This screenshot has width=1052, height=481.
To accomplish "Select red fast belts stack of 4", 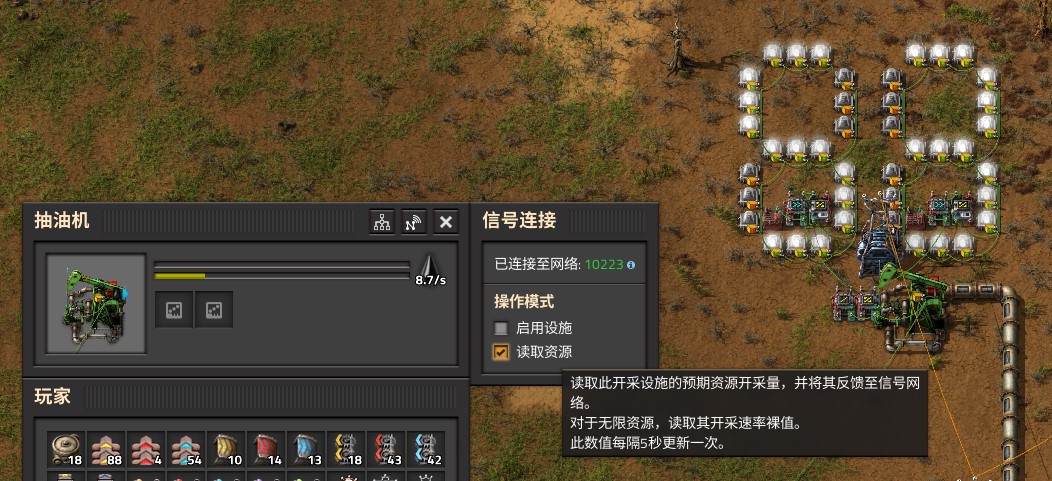I will (x=146, y=449).
